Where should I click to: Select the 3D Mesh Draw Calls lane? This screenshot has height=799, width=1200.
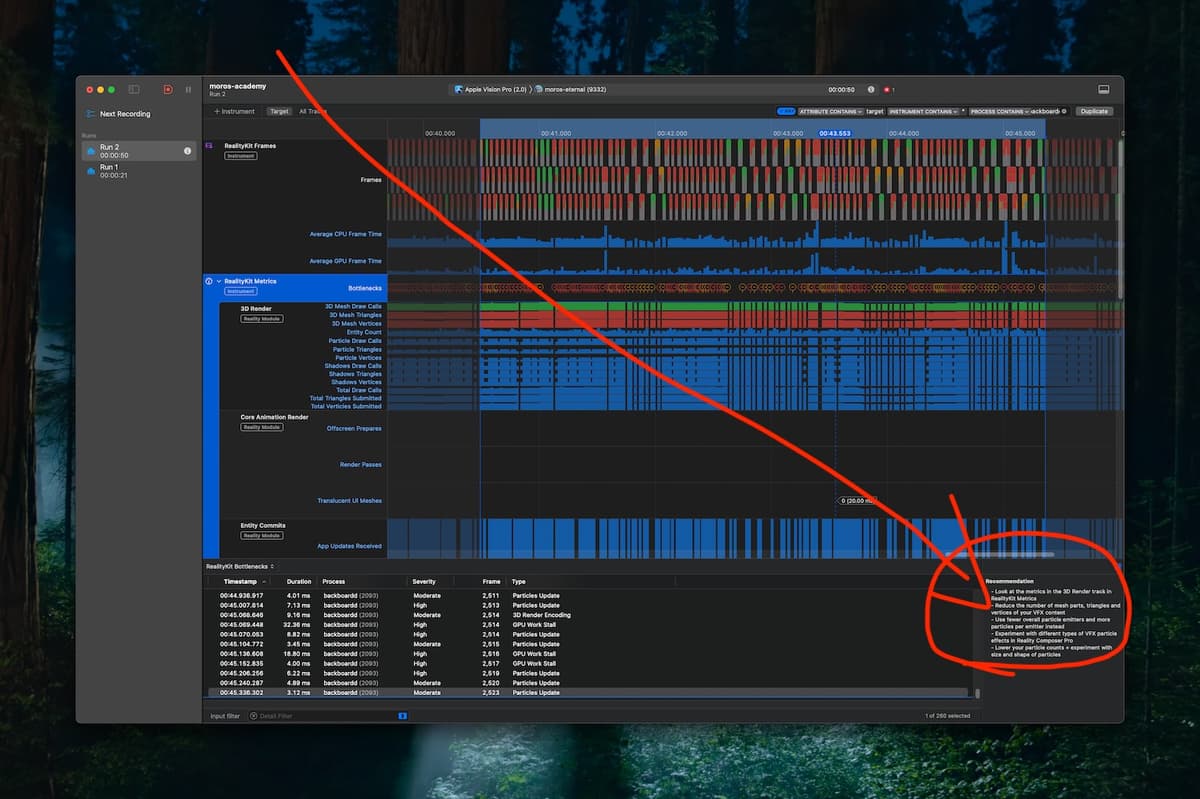coord(353,306)
